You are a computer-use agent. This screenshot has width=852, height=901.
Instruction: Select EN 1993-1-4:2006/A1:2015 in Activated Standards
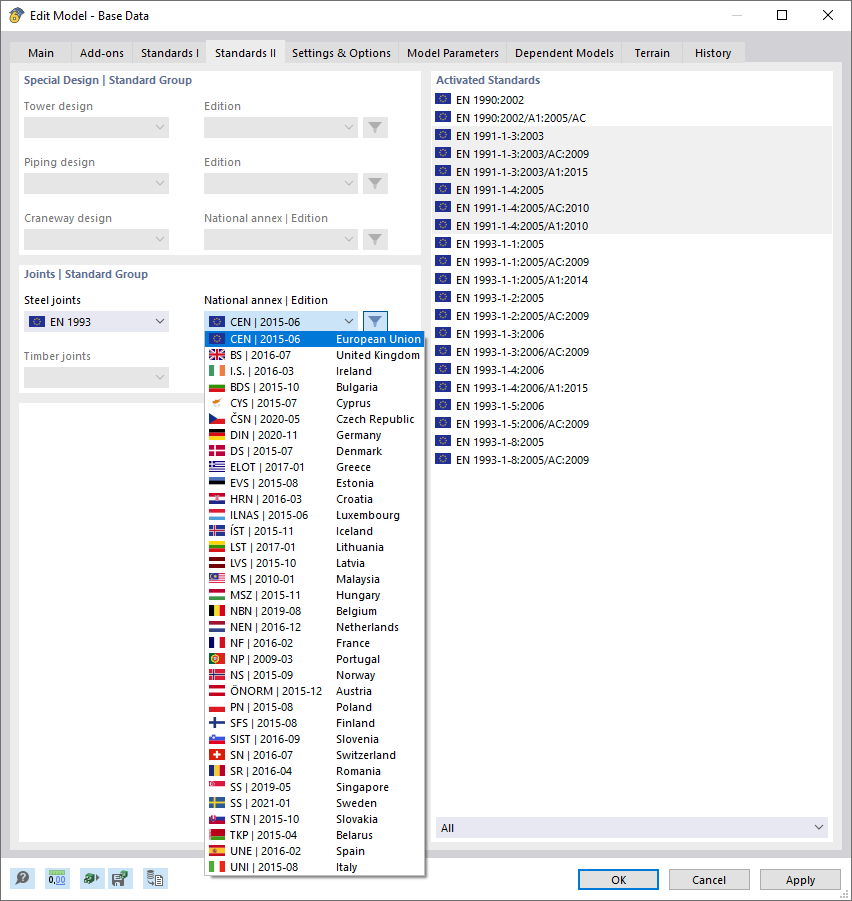coord(632,388)
